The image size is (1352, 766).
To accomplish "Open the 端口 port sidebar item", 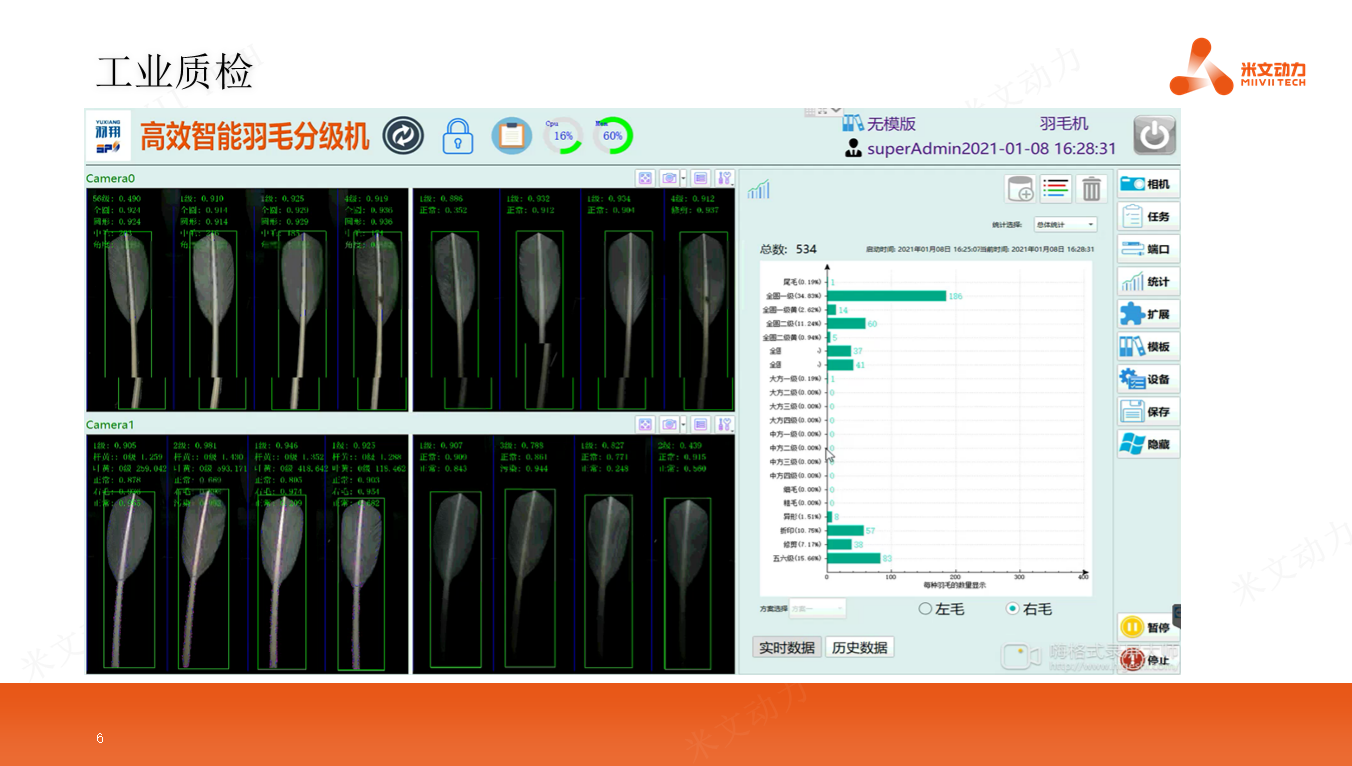I will (x=1148, y=249).
